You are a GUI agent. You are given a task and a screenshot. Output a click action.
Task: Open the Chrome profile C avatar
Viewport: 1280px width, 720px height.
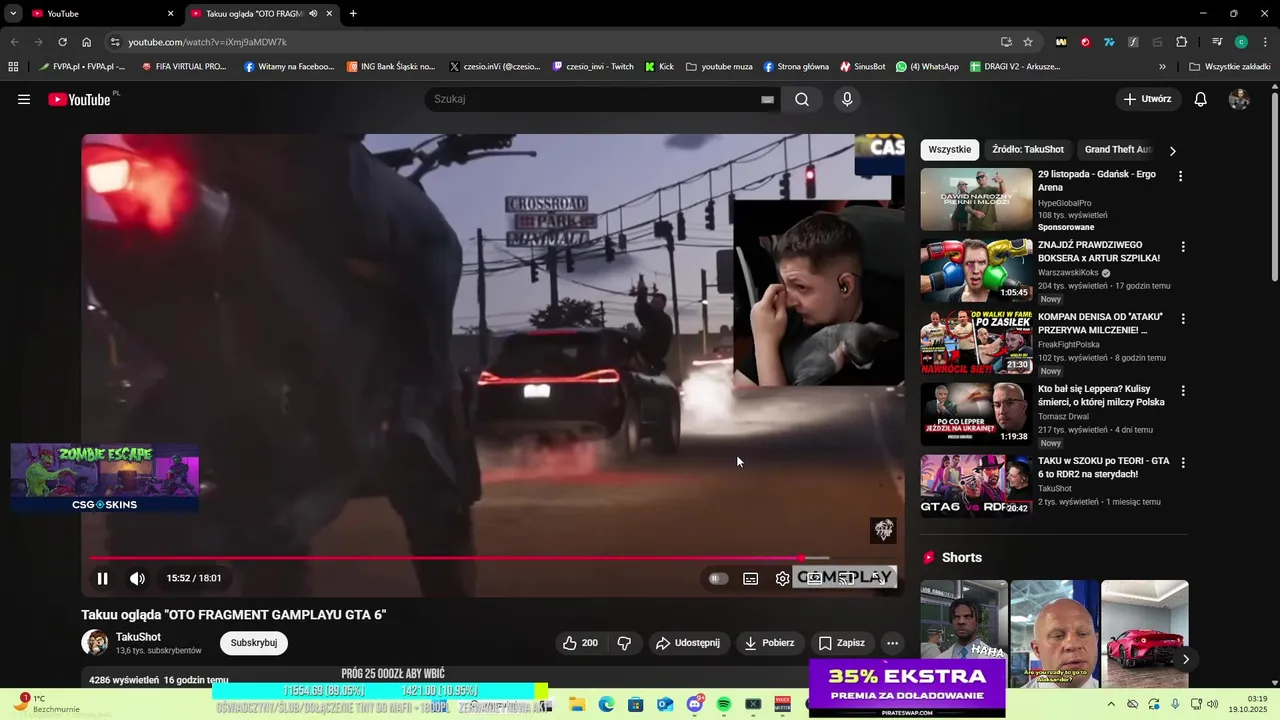tap(1241, 42)
